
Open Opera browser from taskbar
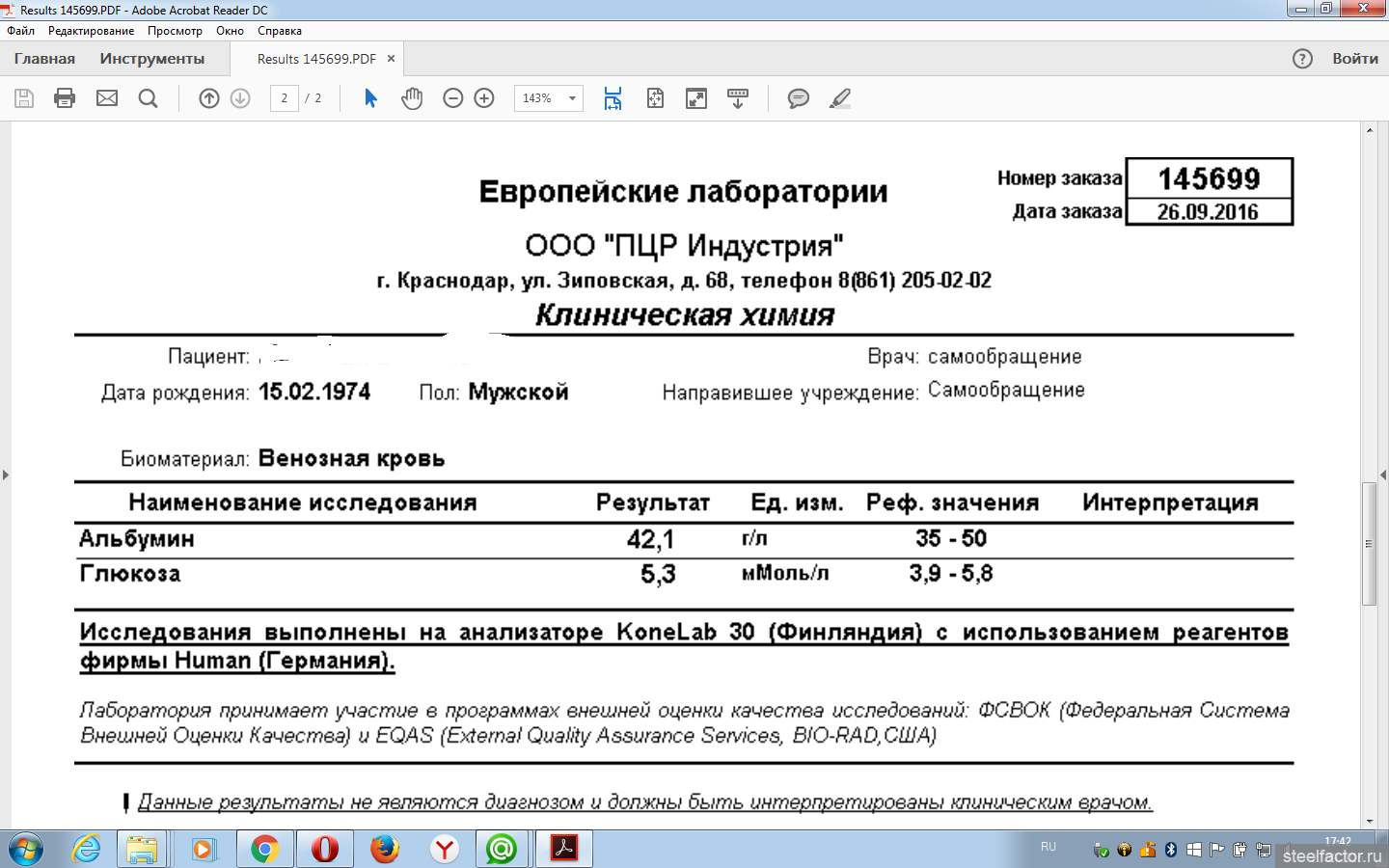point(325,850)
